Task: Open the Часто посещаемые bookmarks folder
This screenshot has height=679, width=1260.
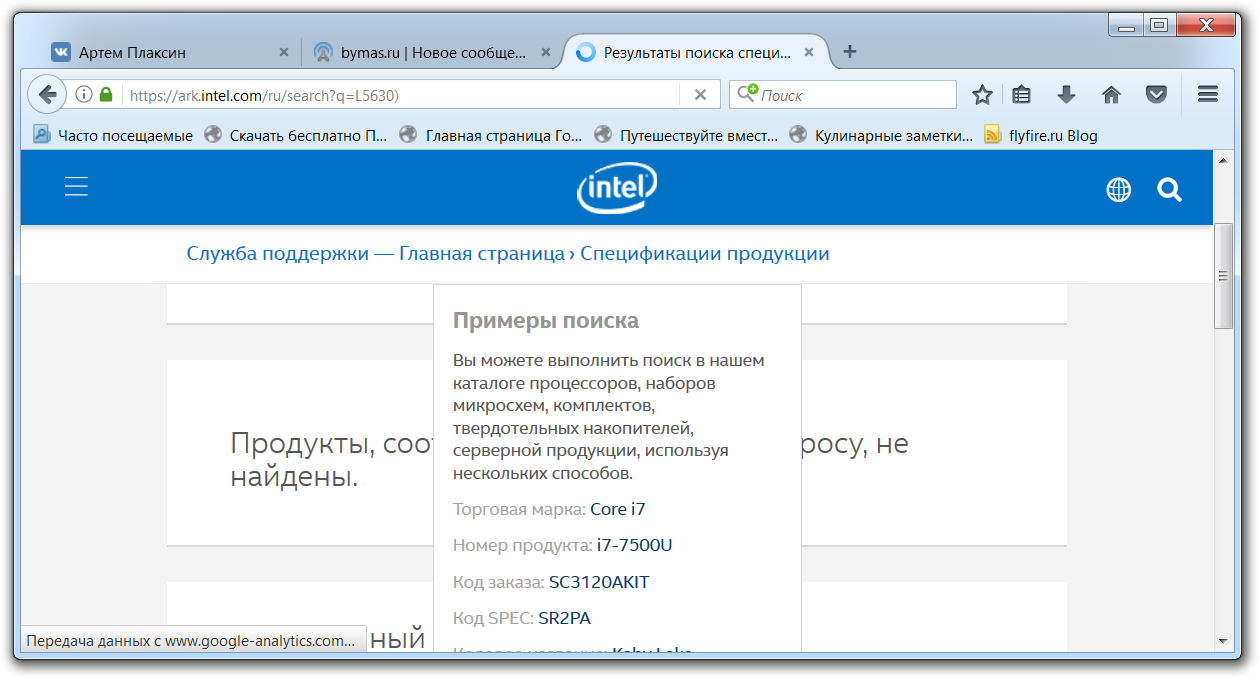Action: pos(113,135)
